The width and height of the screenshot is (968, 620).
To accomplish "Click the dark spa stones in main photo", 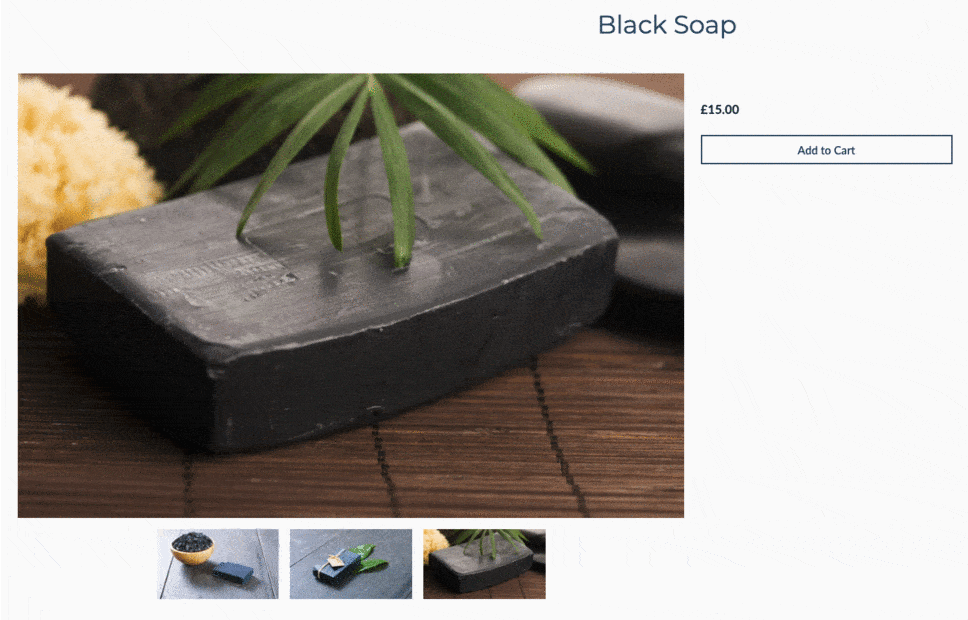I will point(624,185).
